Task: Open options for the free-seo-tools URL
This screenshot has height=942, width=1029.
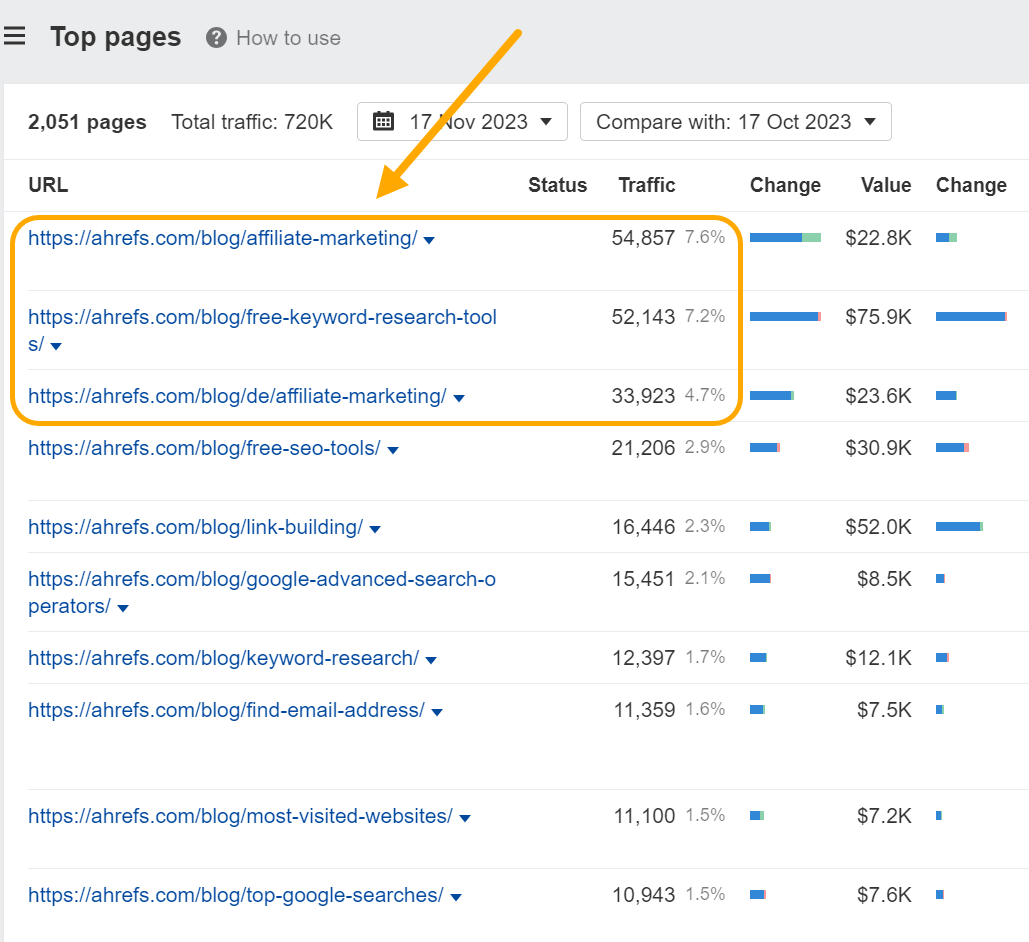Action: [394, 448]
